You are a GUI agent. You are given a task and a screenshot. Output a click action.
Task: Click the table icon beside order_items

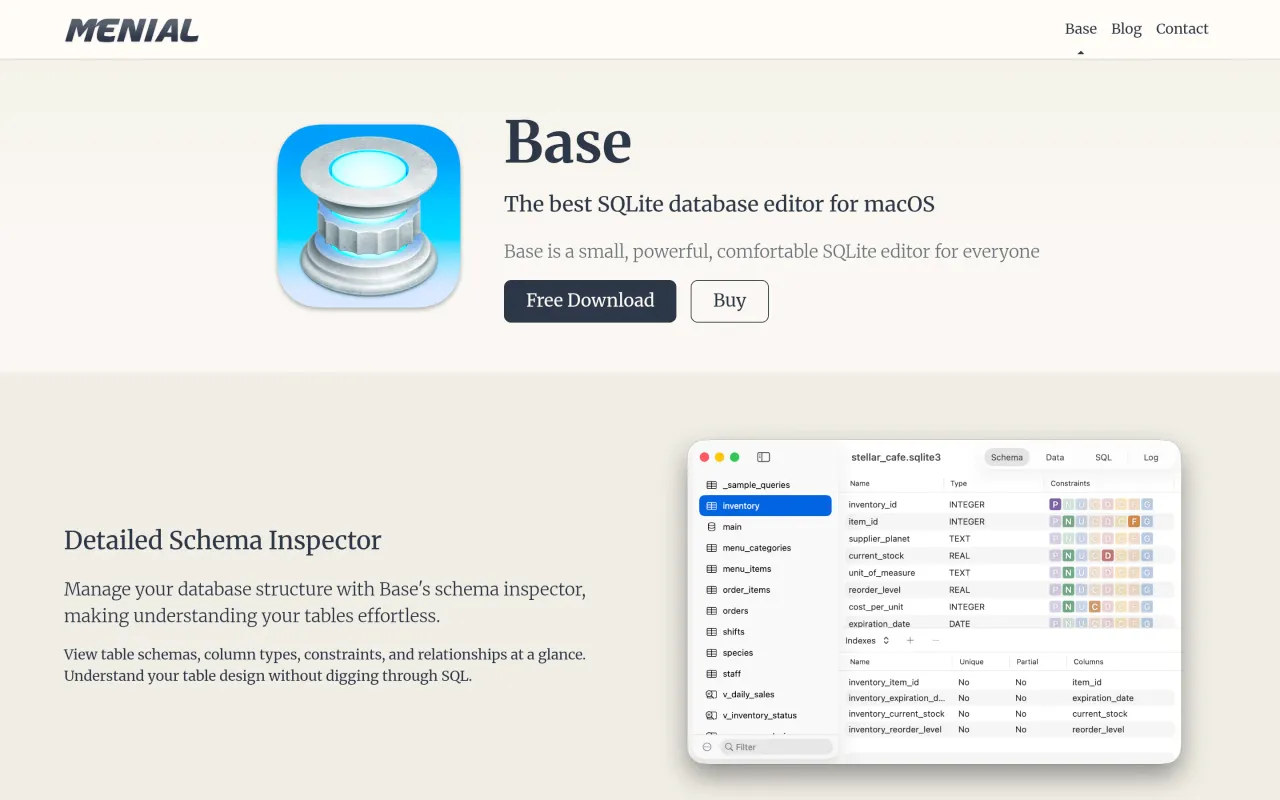tap(712, 590)
